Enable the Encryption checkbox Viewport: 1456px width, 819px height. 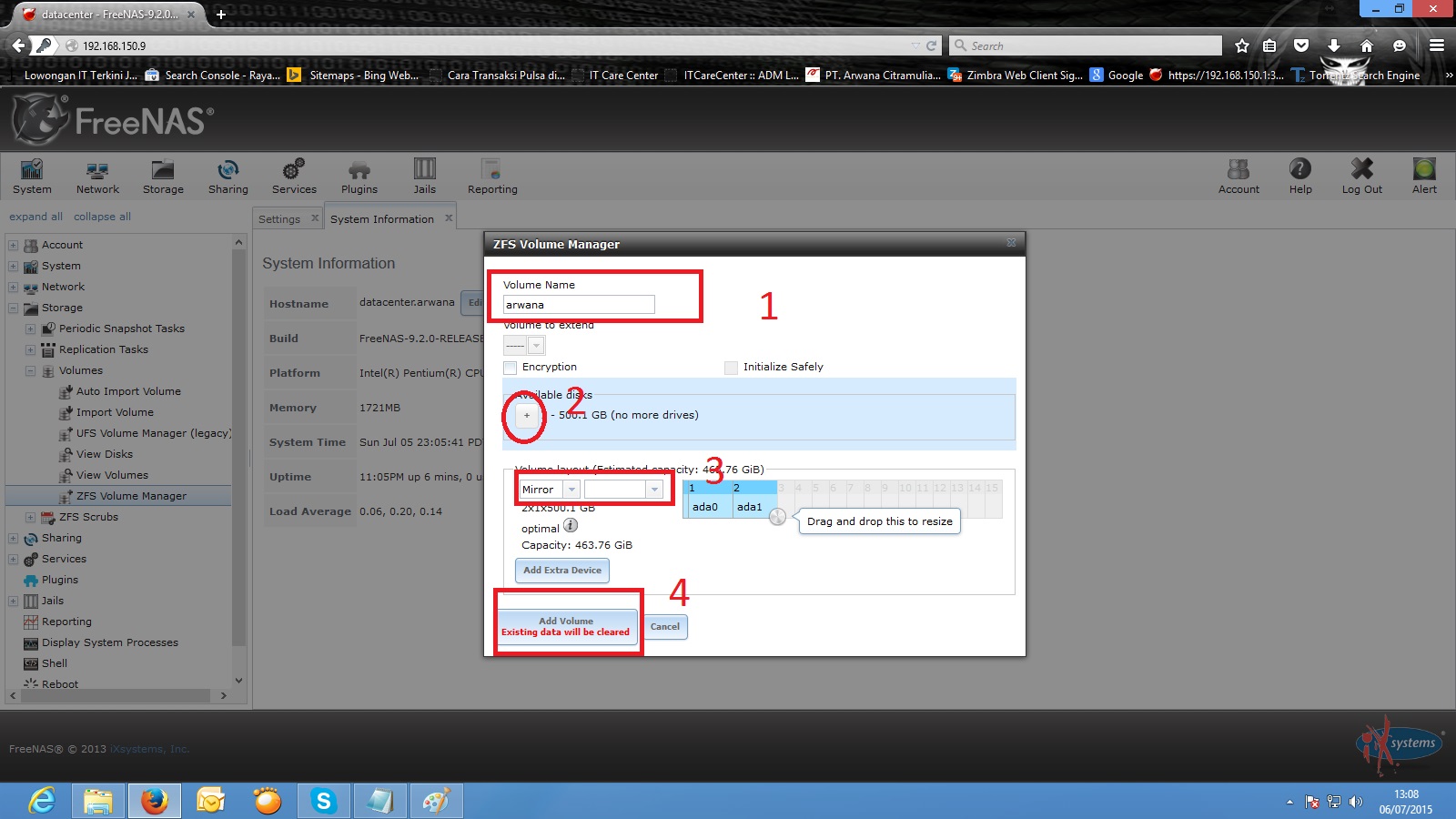click(511, 368)
